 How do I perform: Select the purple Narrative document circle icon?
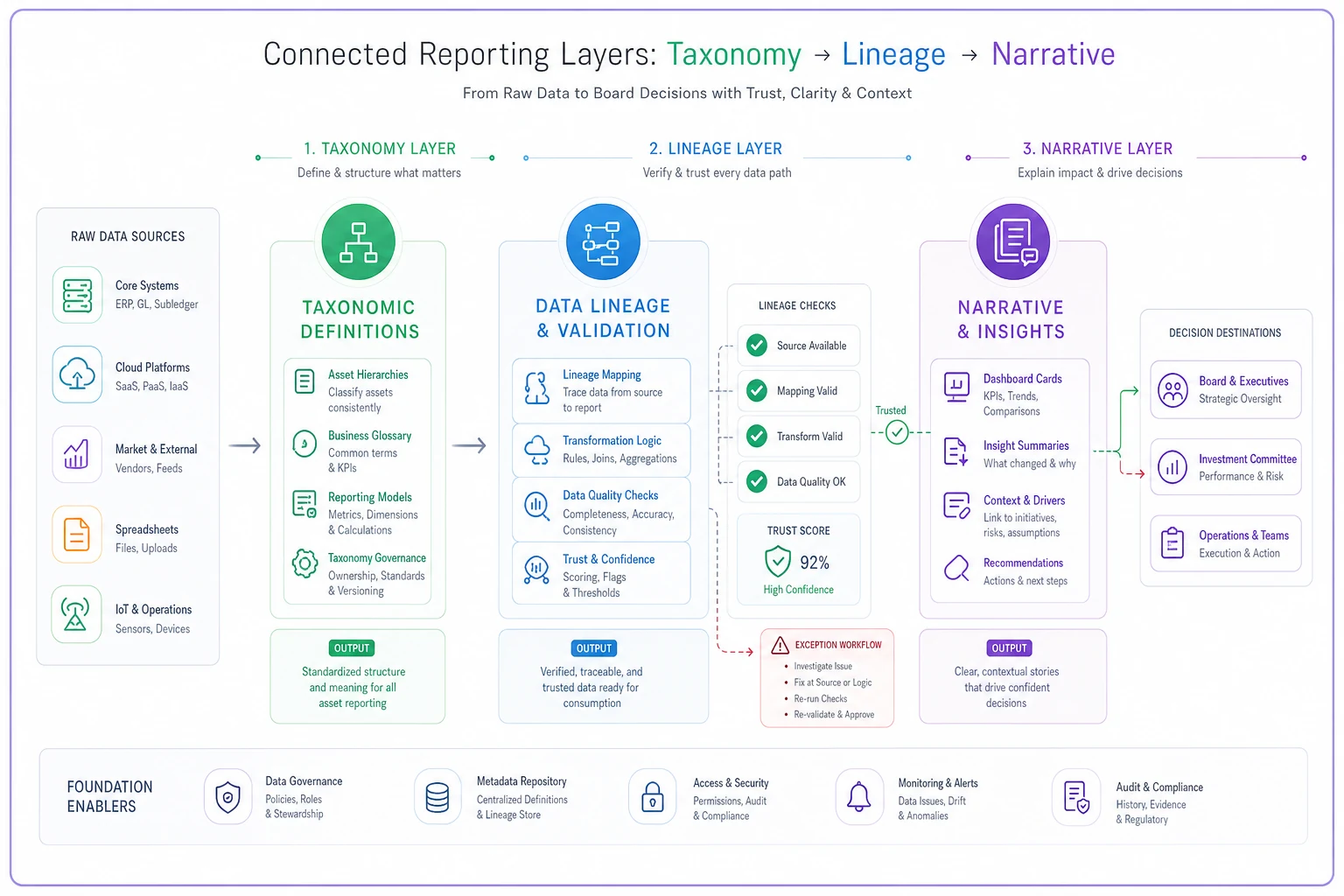click(1013, 242)
